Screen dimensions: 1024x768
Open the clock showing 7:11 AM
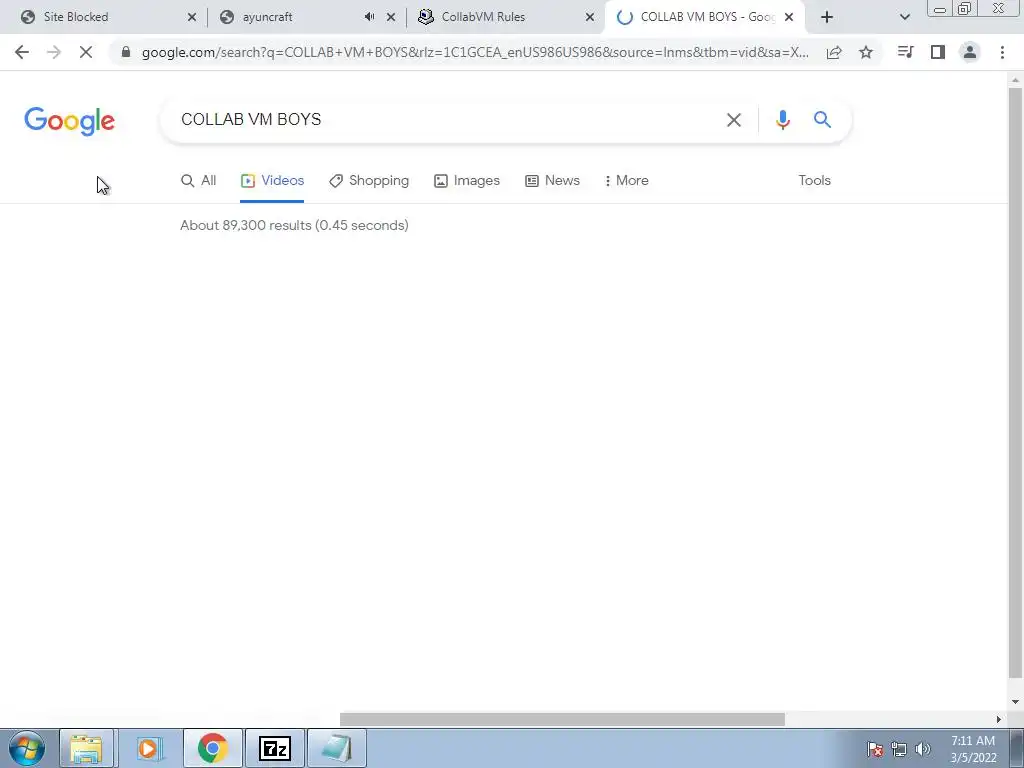pyautogui.click(x=973, y=749)
